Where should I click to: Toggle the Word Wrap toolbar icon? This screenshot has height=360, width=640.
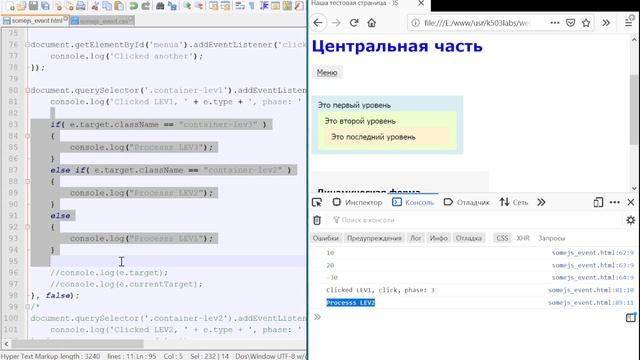(x=240, y=6)
